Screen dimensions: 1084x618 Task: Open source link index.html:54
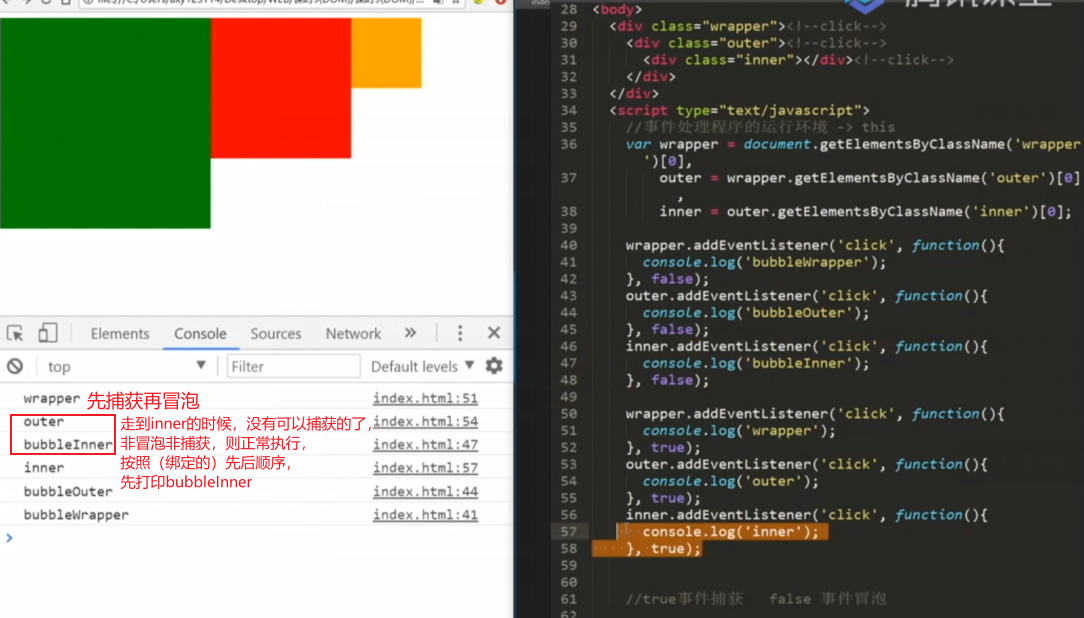[425, 421]
